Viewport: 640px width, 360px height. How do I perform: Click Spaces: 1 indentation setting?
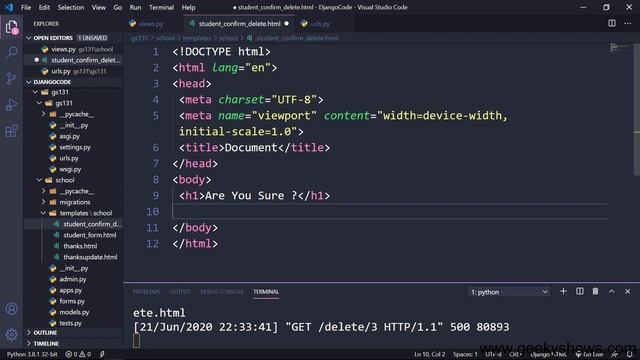click(x=465, y=354)
